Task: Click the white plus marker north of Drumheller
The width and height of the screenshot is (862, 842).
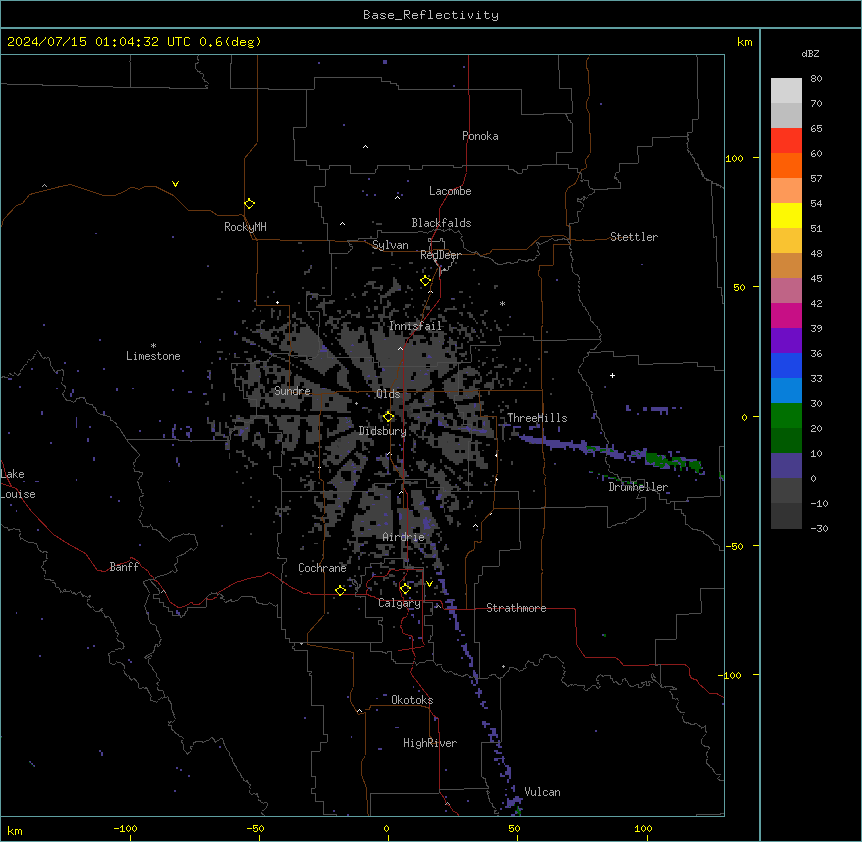Action: 612,375
